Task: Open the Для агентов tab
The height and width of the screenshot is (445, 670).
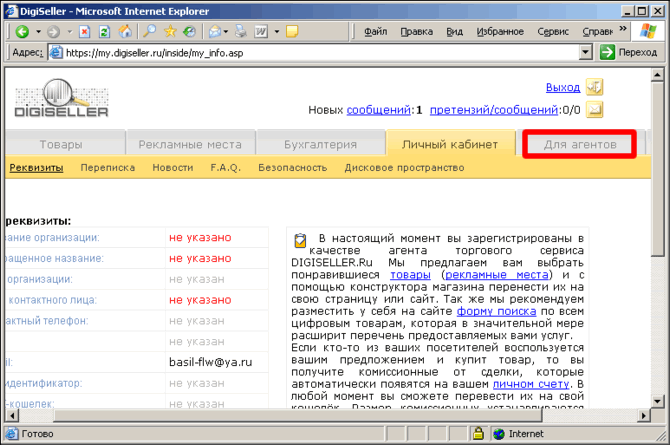Action: point(580,144)
